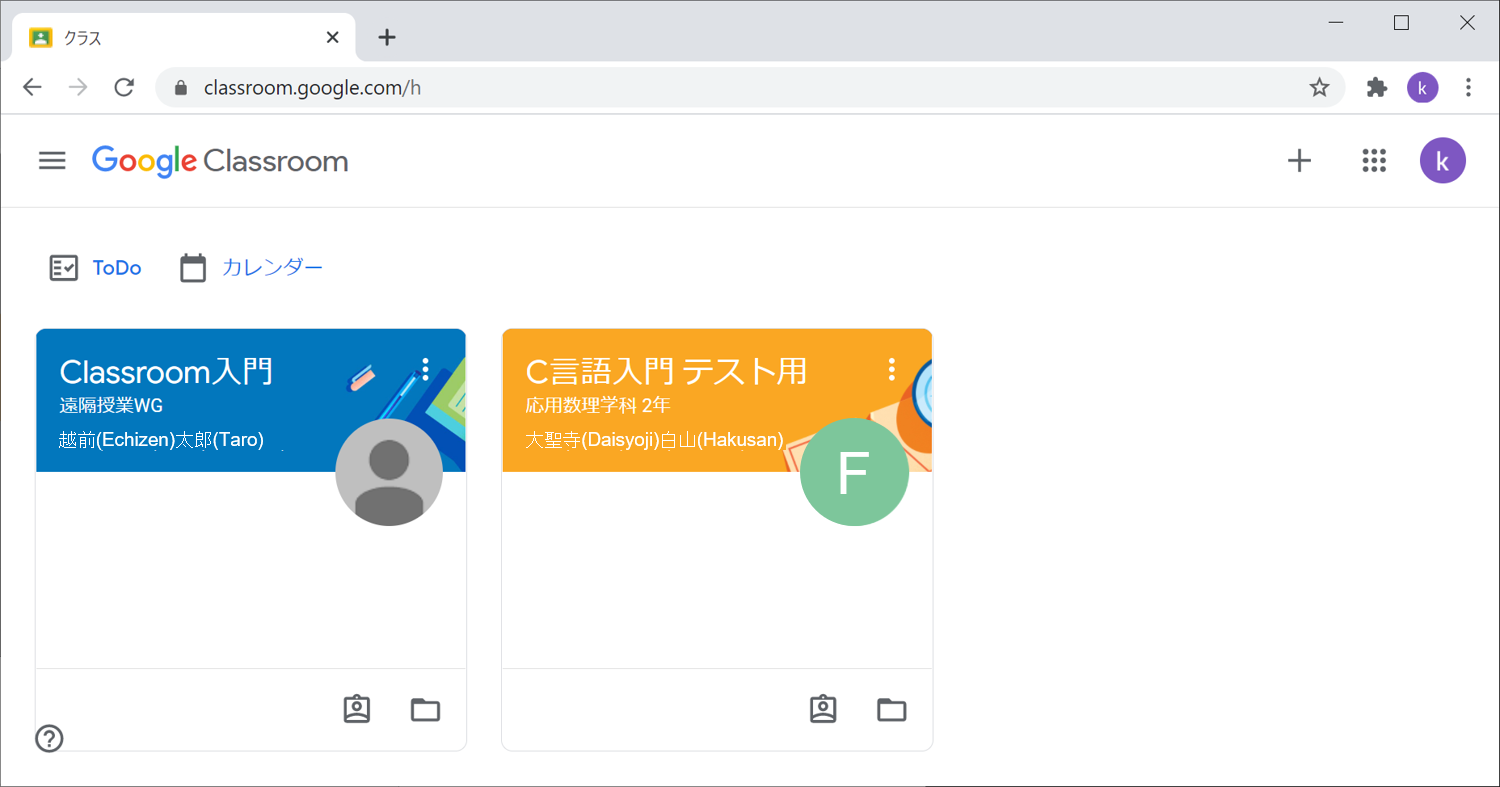Open three-dot menu on Classroom入門 card

click(x=426, y=369)
